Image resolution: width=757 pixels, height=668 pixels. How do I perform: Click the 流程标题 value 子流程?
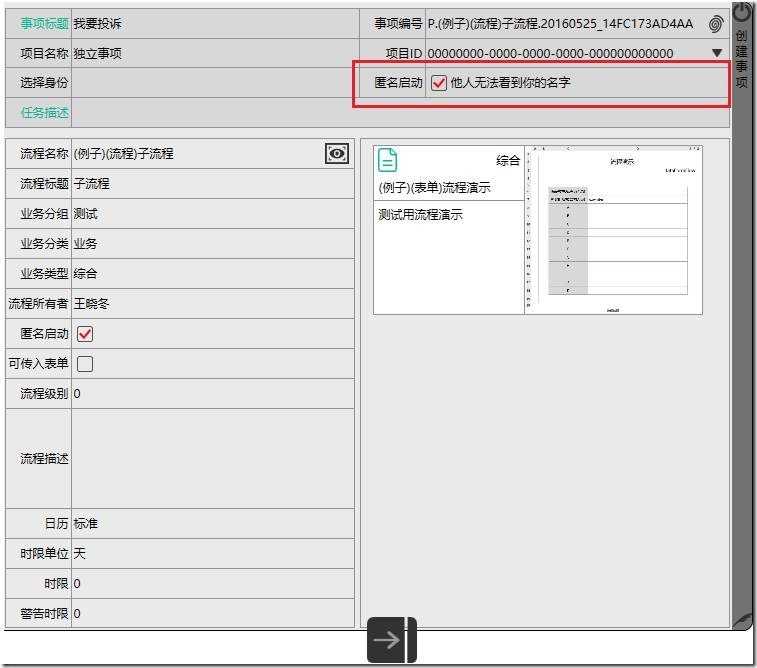point(92,184)
